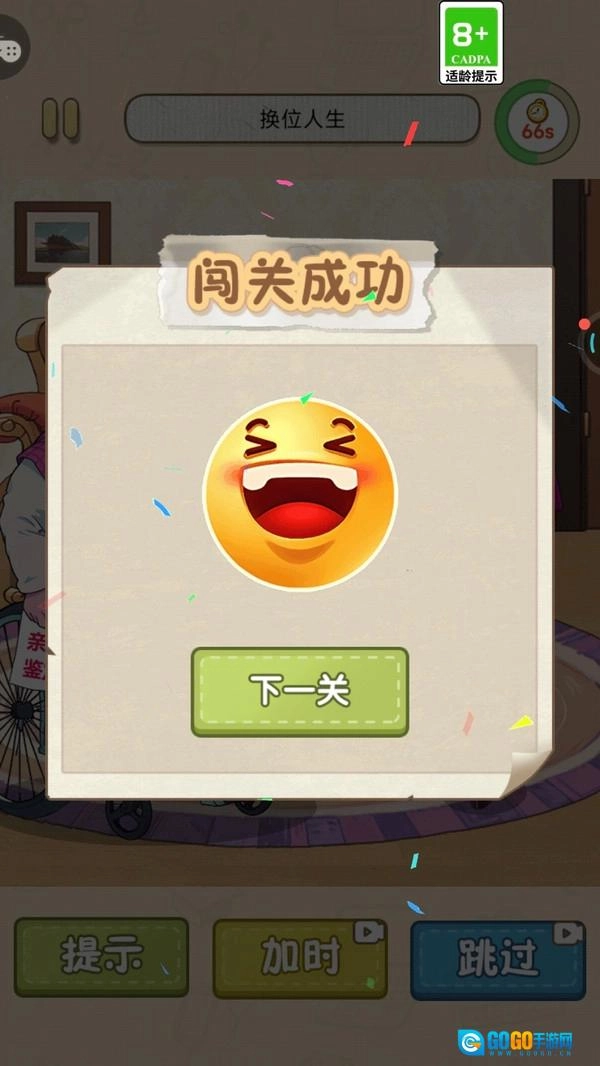Tap the green circular timer progress ring
The height and width of the screenshot is (1066, 600).
[537, 121]
